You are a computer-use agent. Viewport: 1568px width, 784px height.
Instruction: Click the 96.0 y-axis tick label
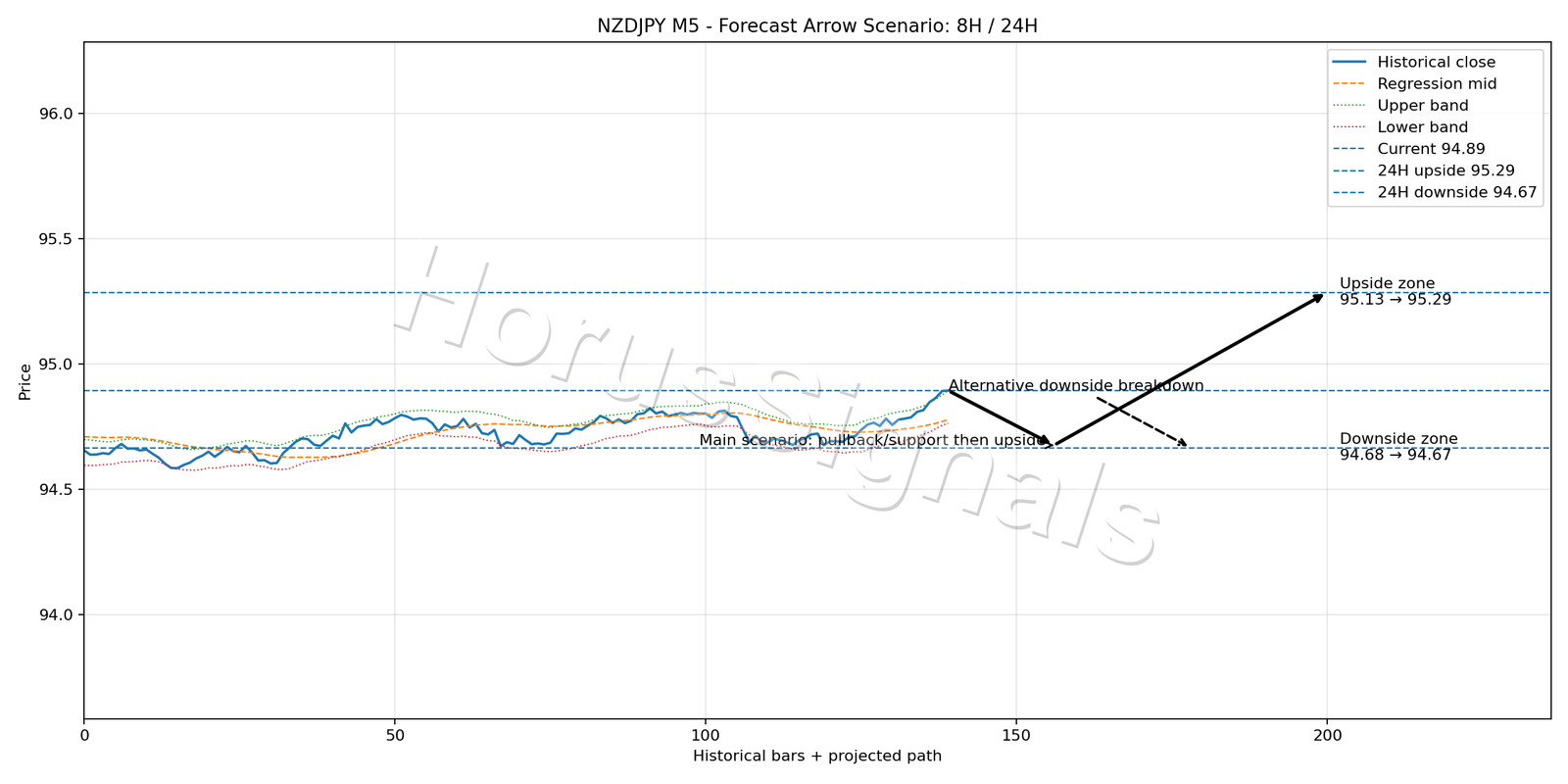pos(57,114)
